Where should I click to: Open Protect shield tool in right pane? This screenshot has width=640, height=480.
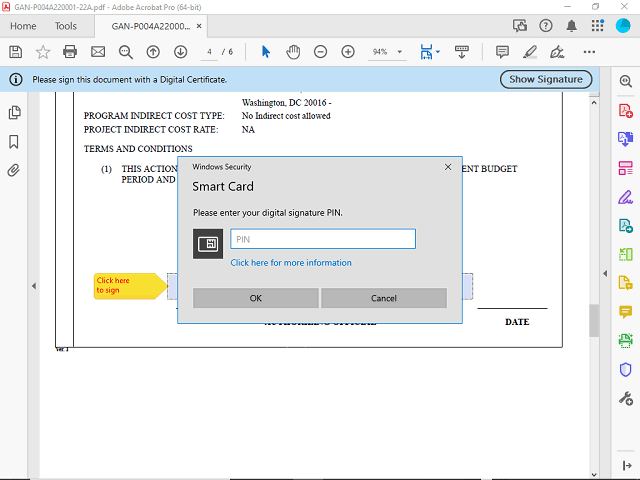pyautogui.click(x=626, y=369)
